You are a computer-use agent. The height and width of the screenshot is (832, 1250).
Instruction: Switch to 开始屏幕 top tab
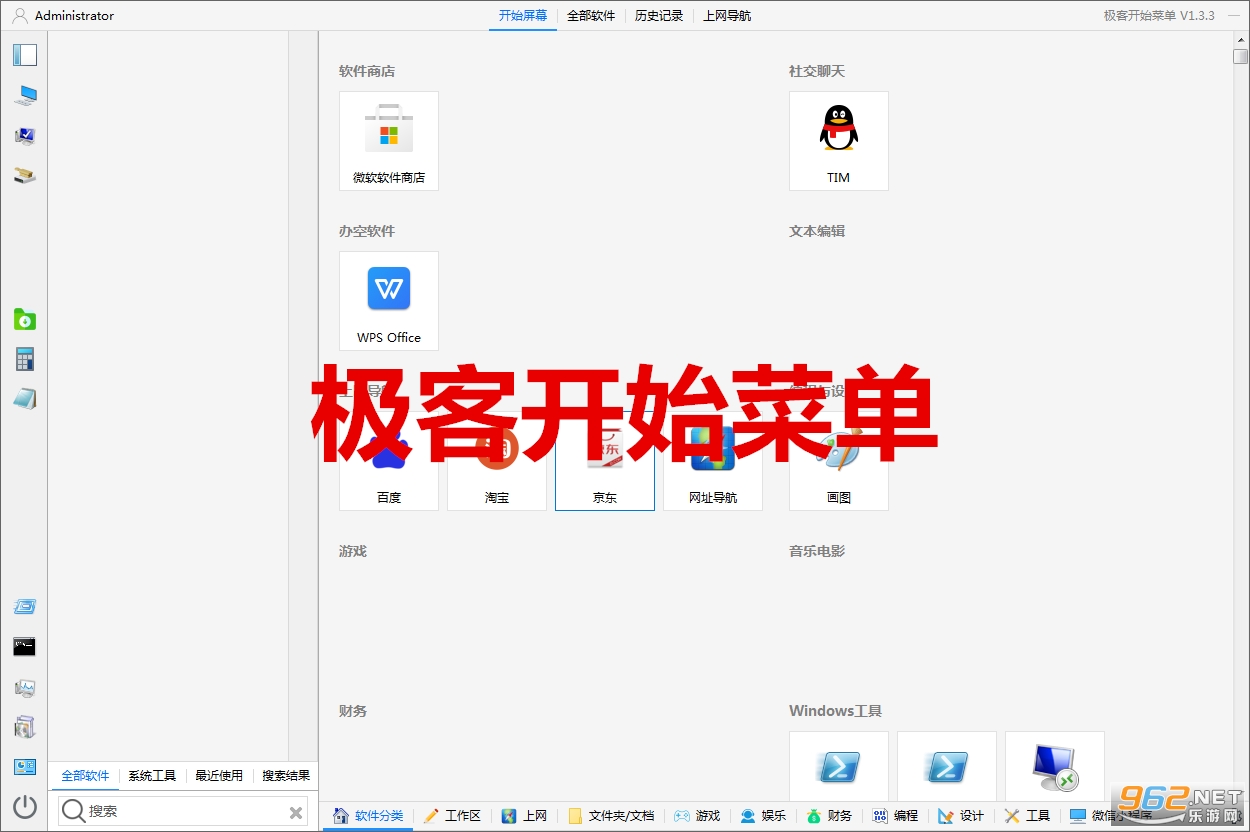tap(523, 15)
